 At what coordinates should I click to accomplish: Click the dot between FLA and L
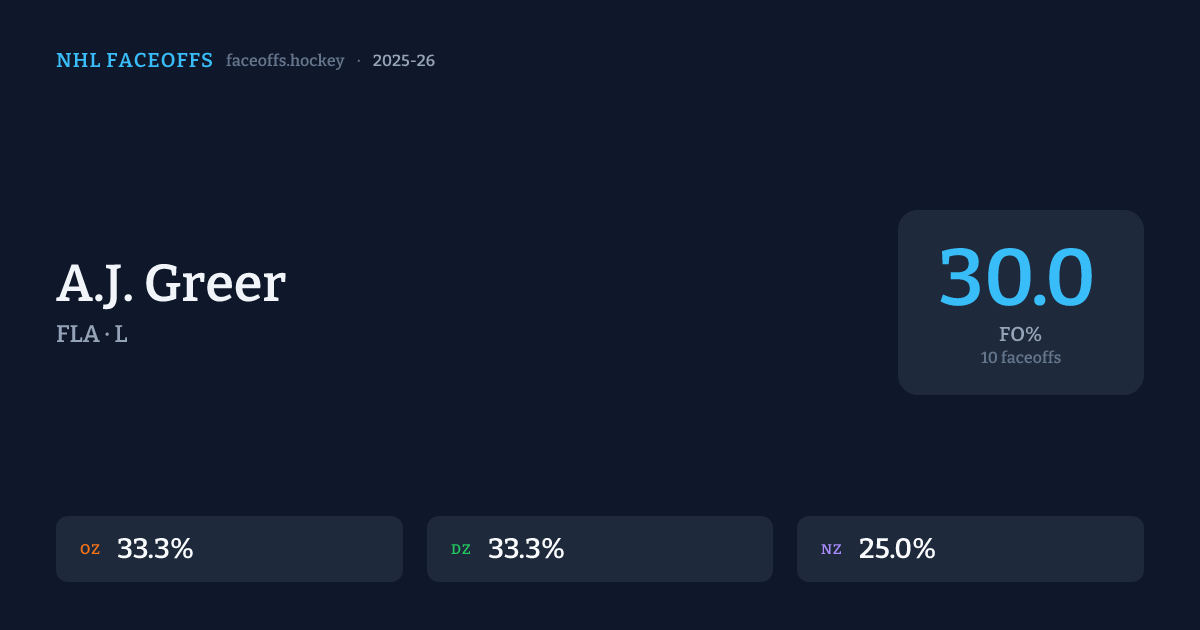[x=105, y=335]
